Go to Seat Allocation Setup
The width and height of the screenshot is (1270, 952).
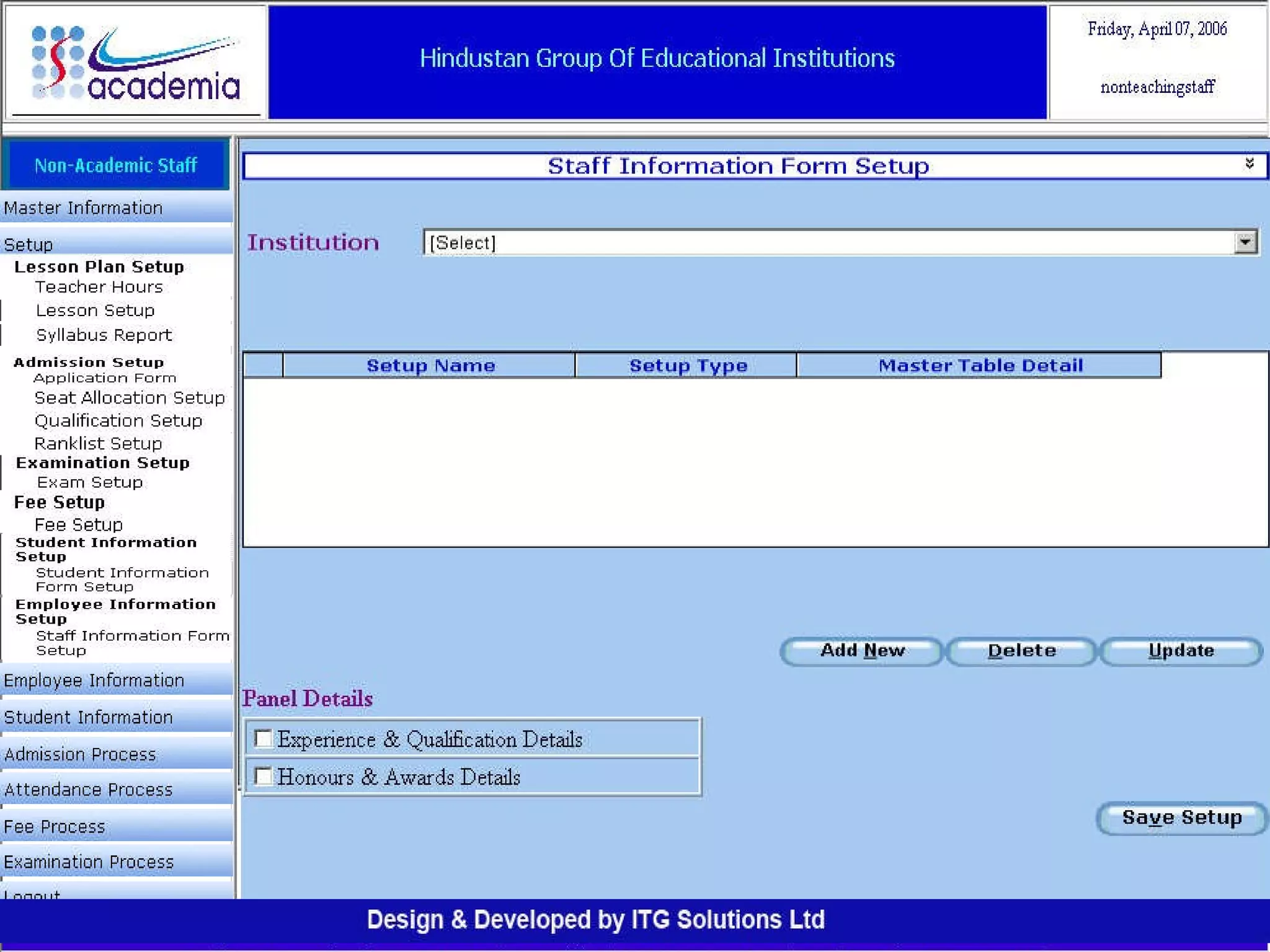130,398
